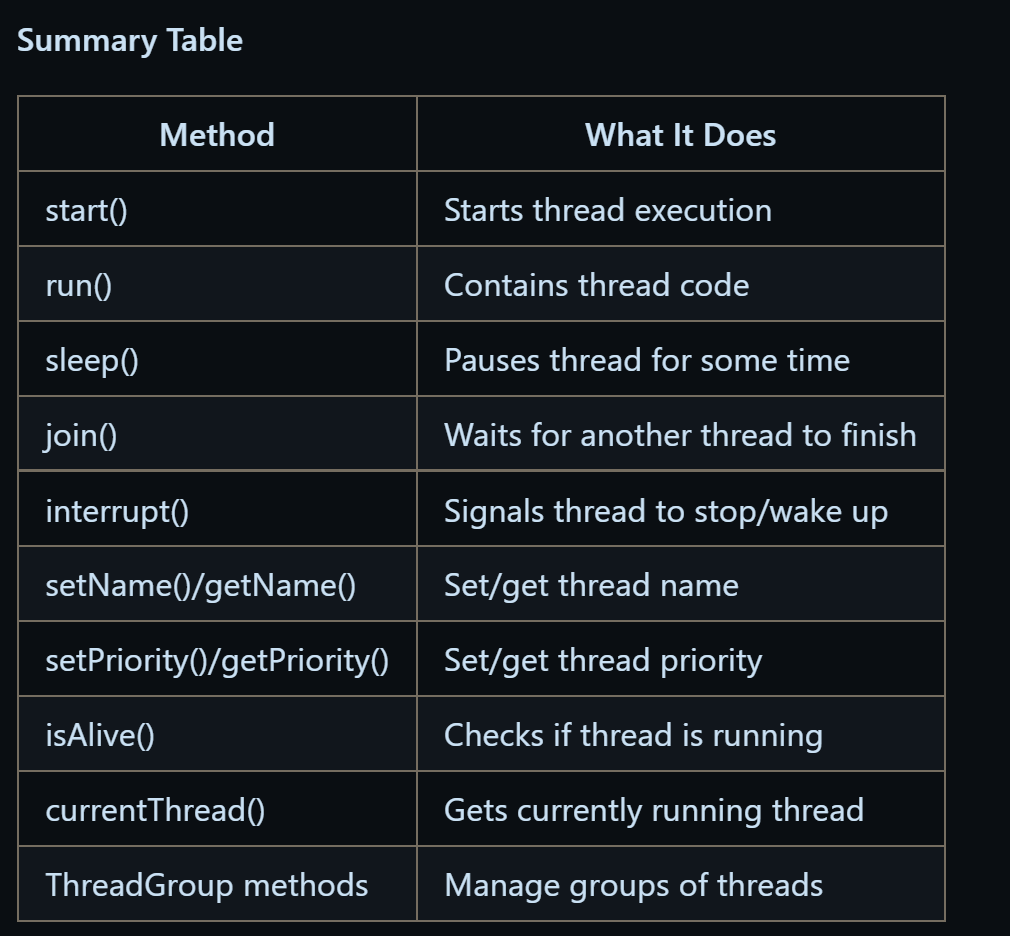Click the sleep() method cell
Image resolution: width=1010 pixels, height=936 pixels.
click(x=217, y=359)
